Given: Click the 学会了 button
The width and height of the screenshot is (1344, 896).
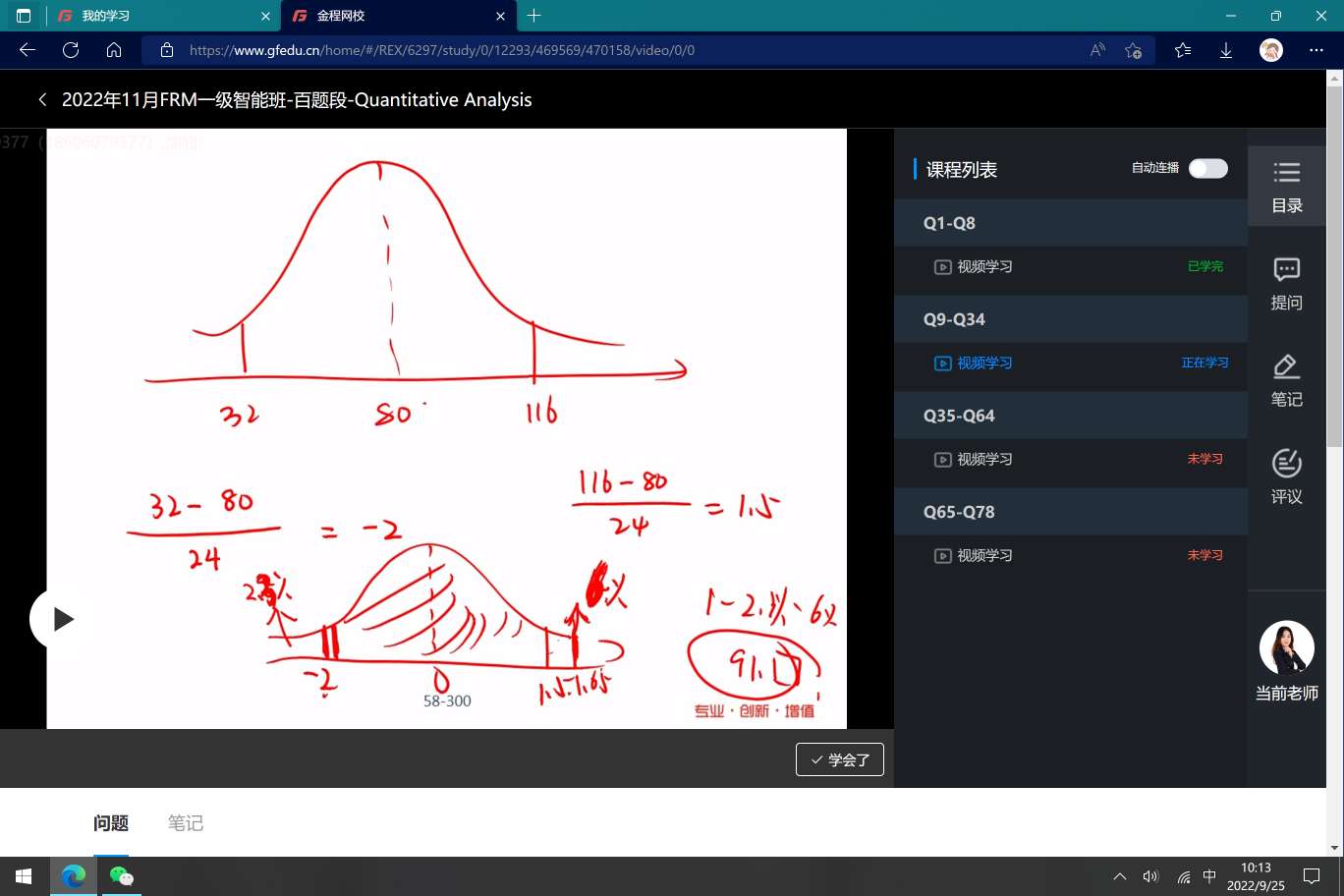Looking at the screenshot, I should 840,759.
